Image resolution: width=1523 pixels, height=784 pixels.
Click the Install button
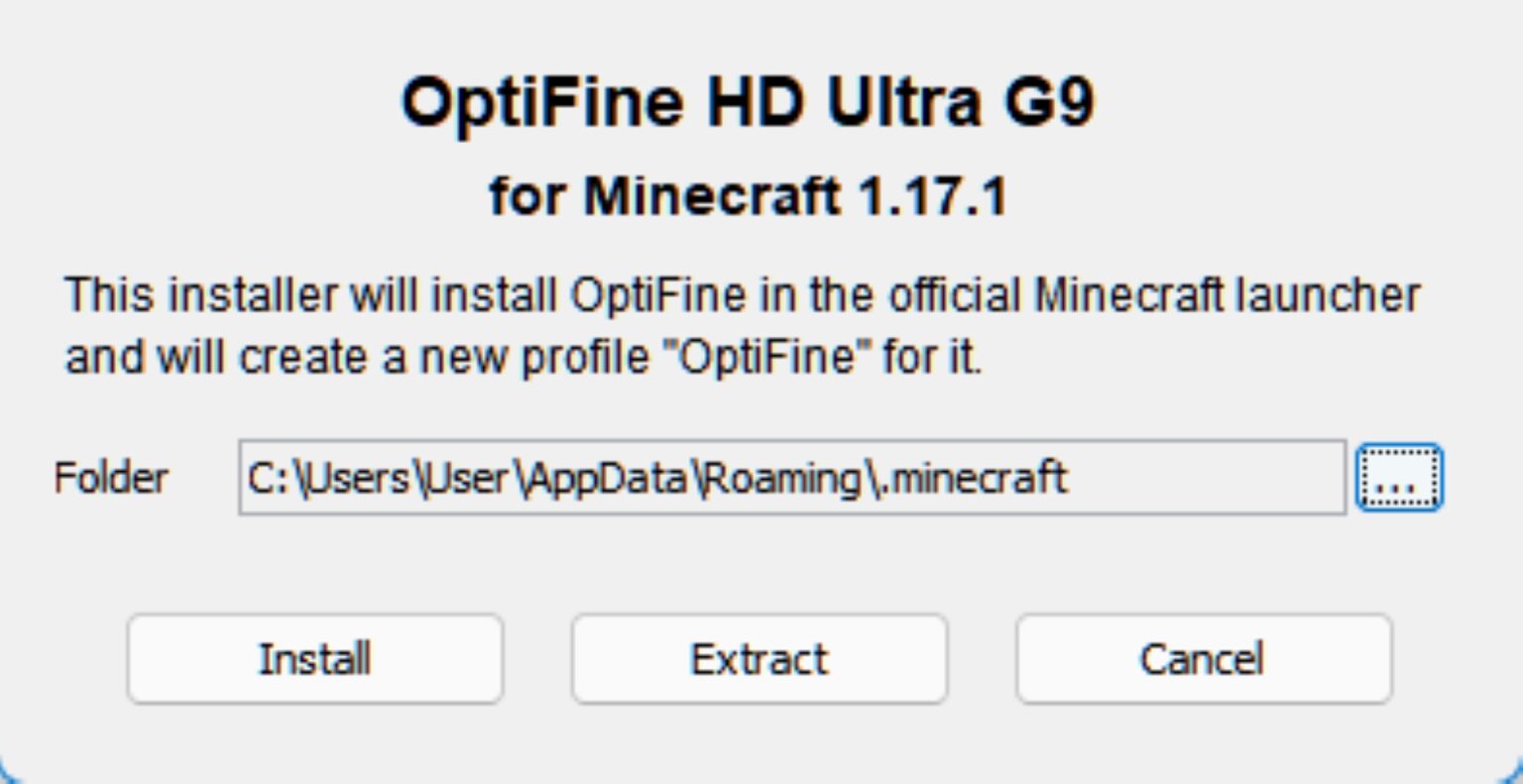coord(314,659)
